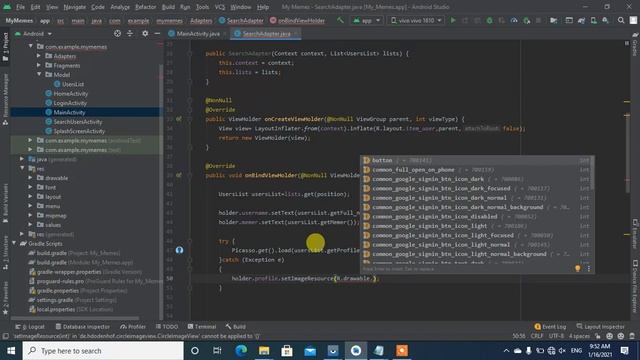
Task: Toggle the read-only lock in status bar
Action: pos(598,336)
